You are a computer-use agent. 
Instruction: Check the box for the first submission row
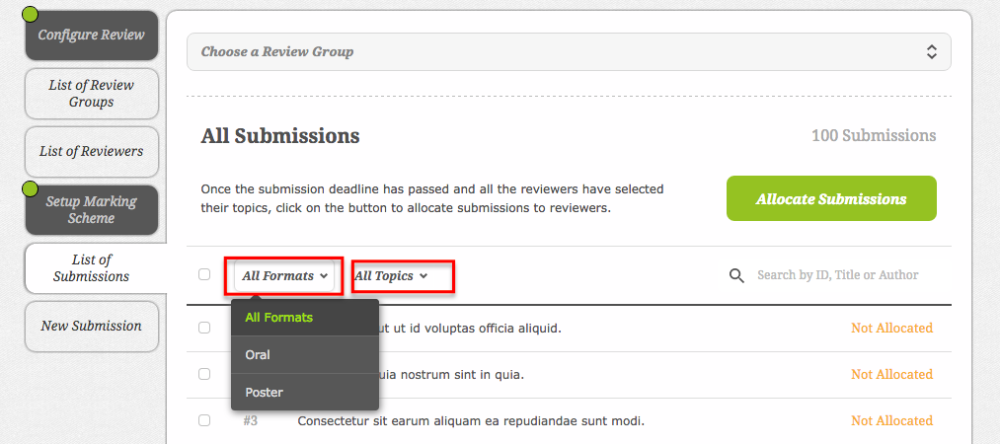(204, 327)
